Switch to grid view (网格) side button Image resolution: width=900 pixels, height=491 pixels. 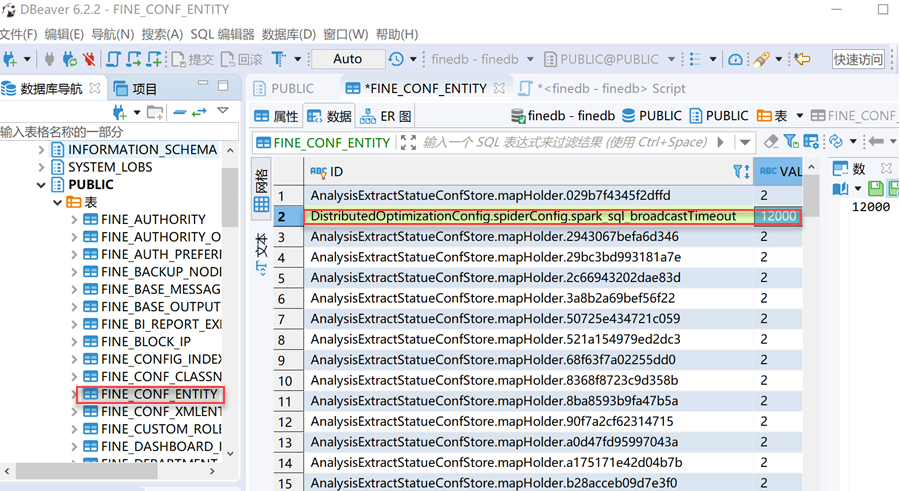click(261, 190)
